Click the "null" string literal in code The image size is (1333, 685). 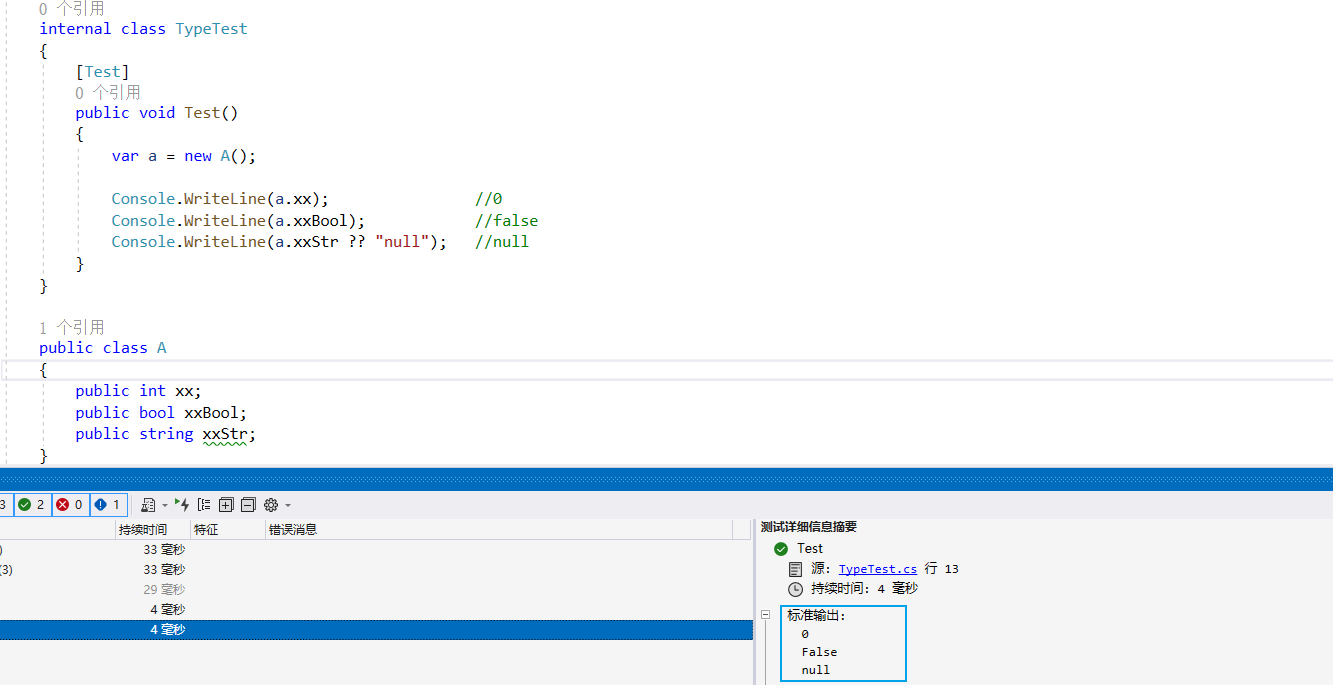402,242
